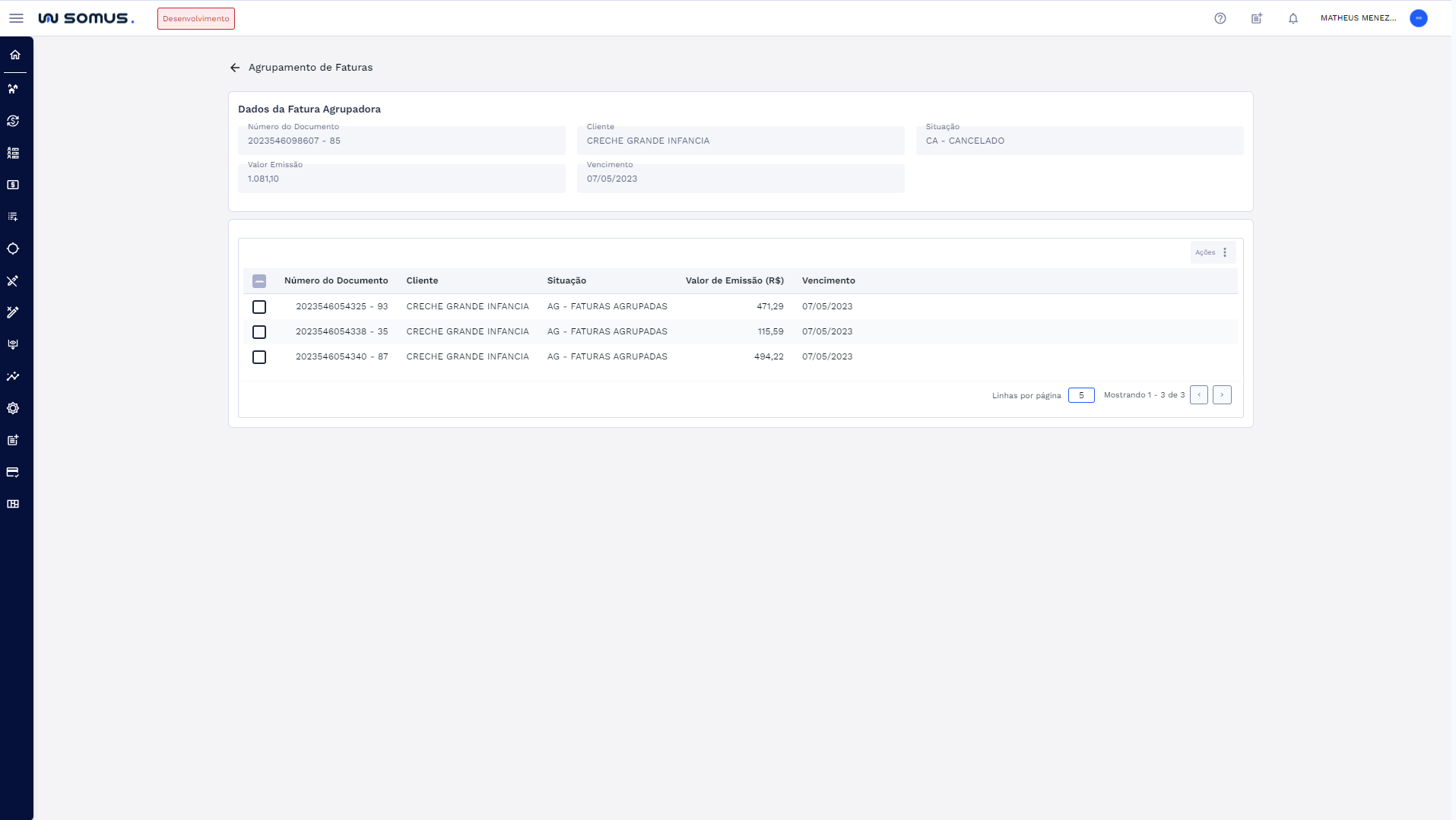Viewport: 1456px width, 820px height.
Task: Open the settings gear in sidebar
Action: point(13,408)
